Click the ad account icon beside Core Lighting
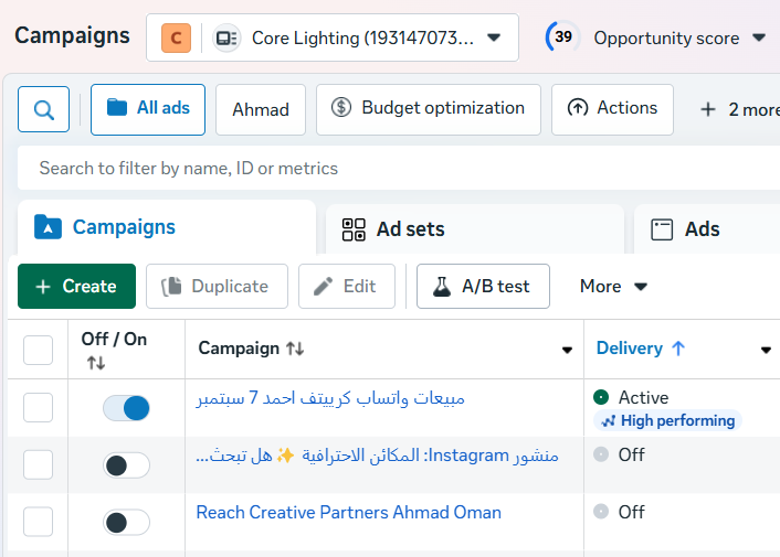The image size is (780, 557). [x=227, y=38]
